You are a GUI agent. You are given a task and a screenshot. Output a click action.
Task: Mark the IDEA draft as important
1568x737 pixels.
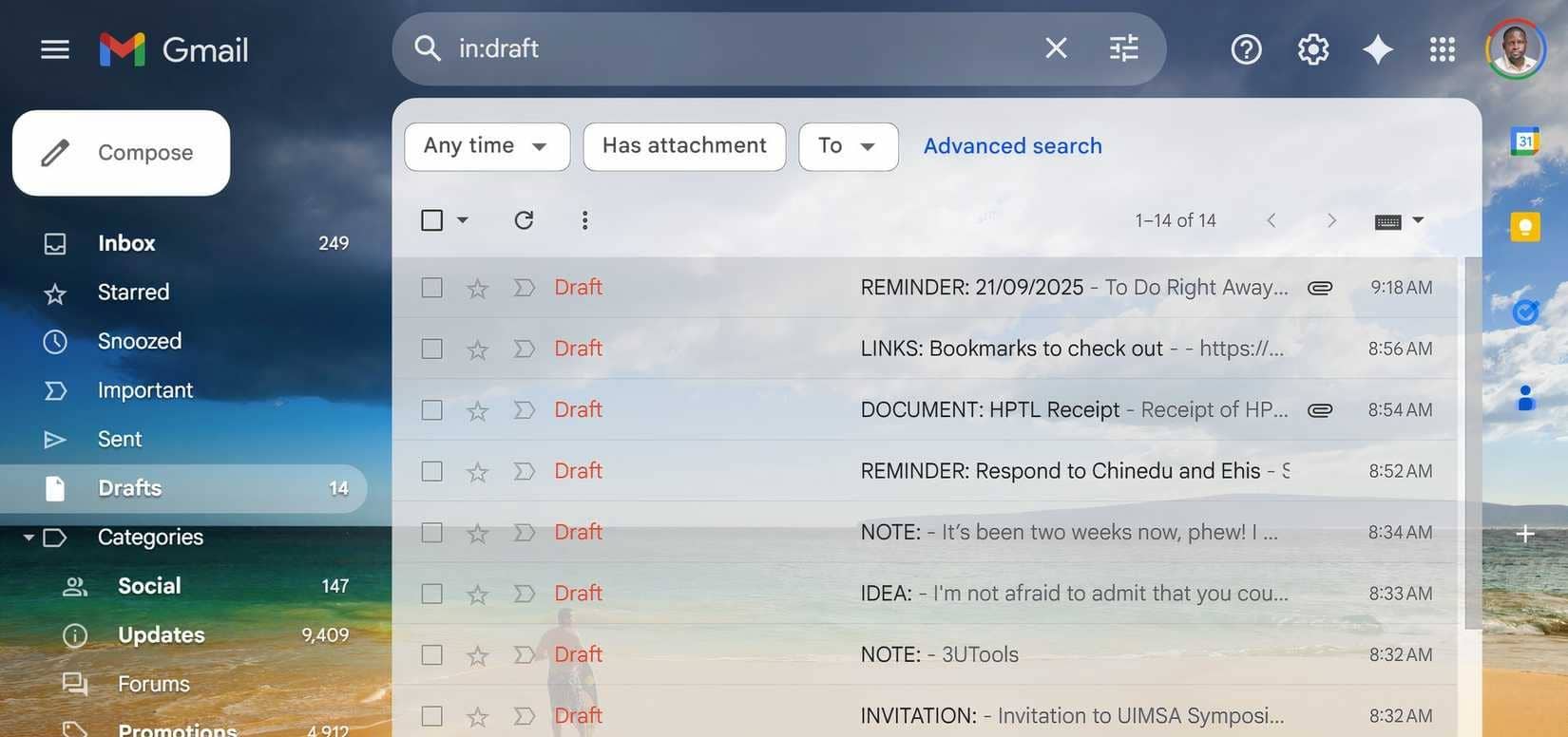(x=524, y=594)
